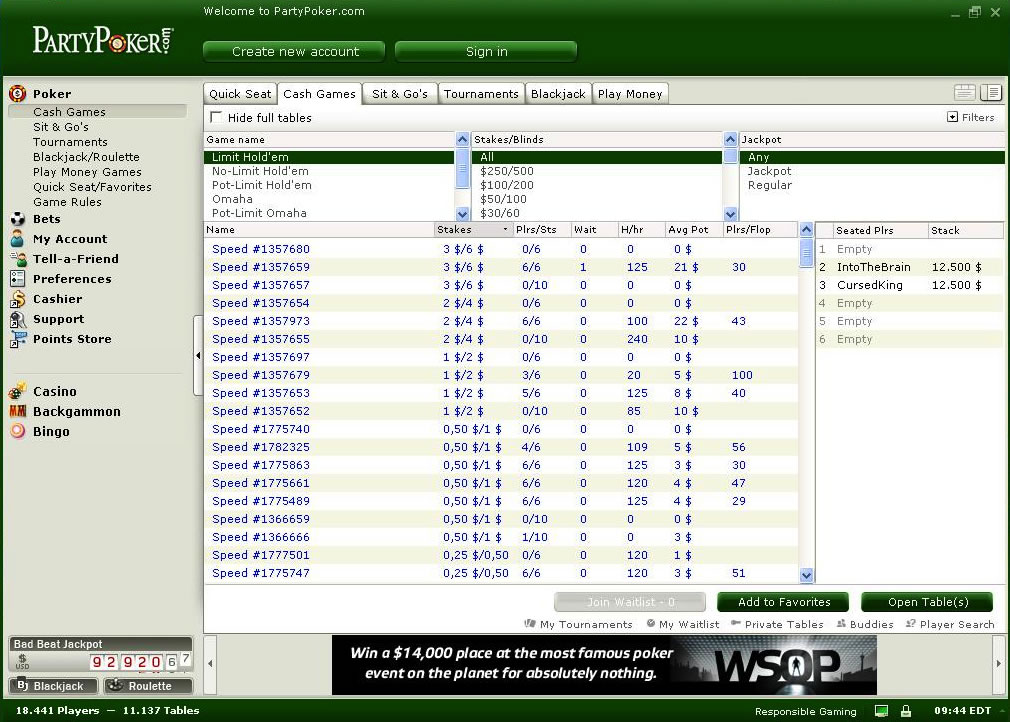This screenshot has width=1010, height=722.
Task: Select No-Limit Hold'em game type
Action: [x=329, y=171]
